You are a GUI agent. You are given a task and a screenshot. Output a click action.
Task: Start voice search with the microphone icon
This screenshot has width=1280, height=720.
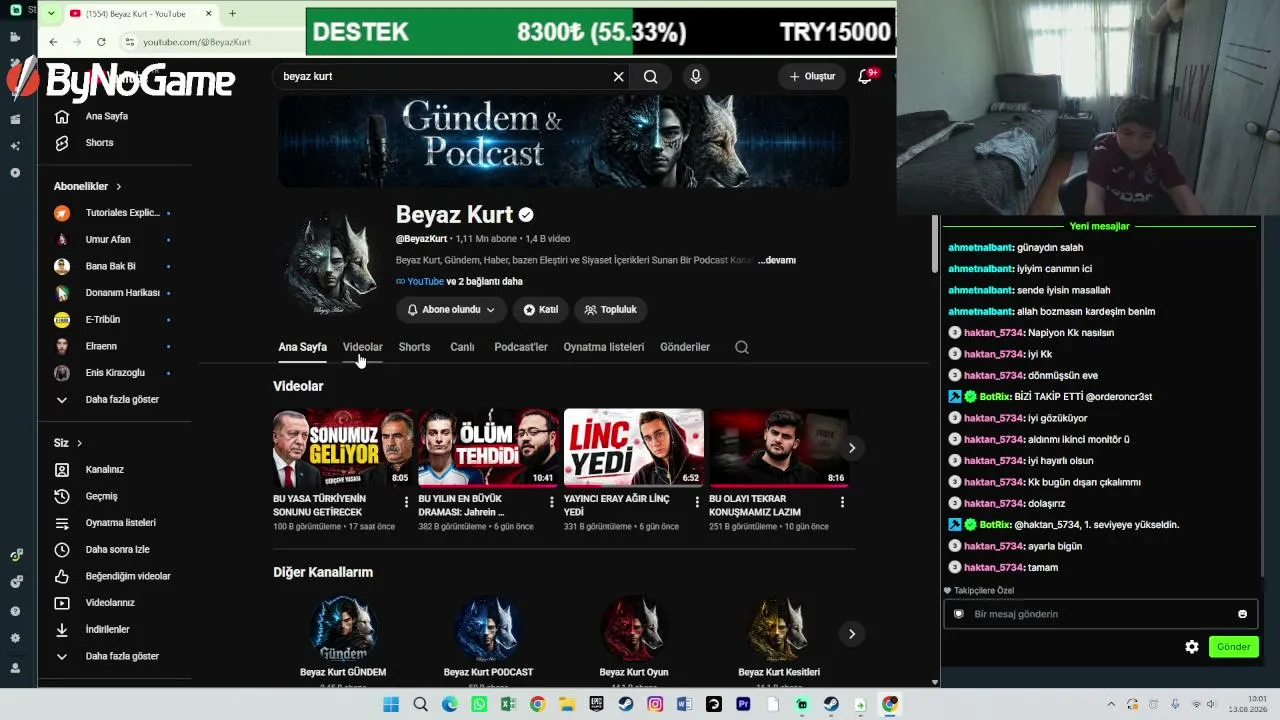tap(696, 76)
